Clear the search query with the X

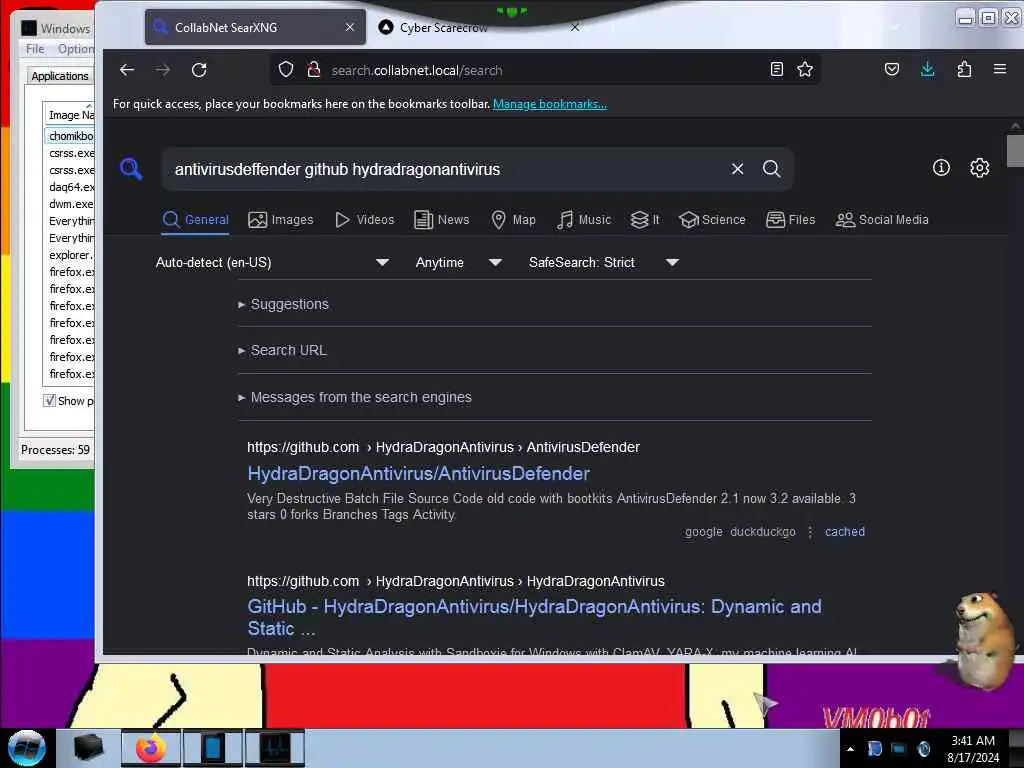[x=737, y=169]
